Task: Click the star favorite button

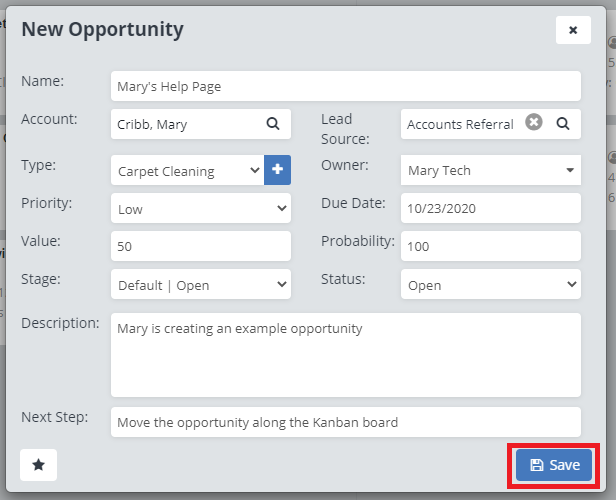Action: [x=38, y=464]
